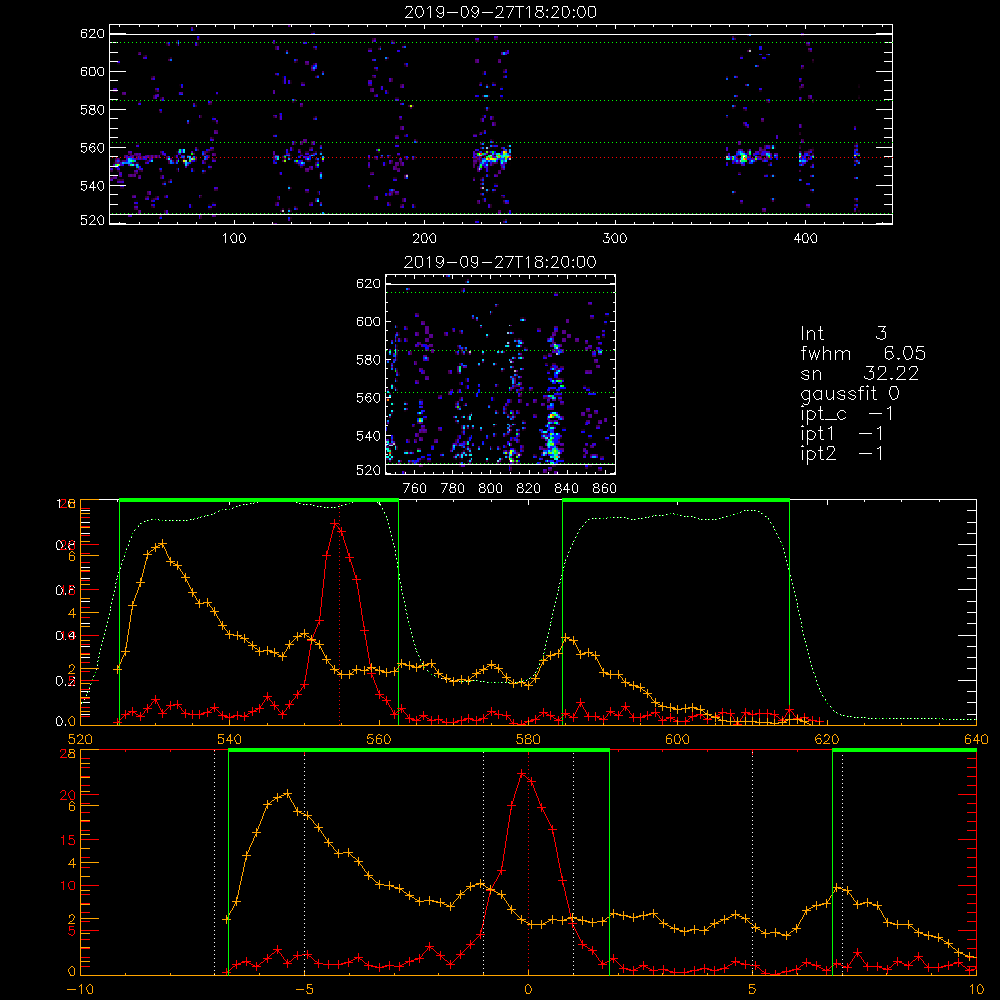Click x-axis label 100 on top spectrogram

pos(234,239)
